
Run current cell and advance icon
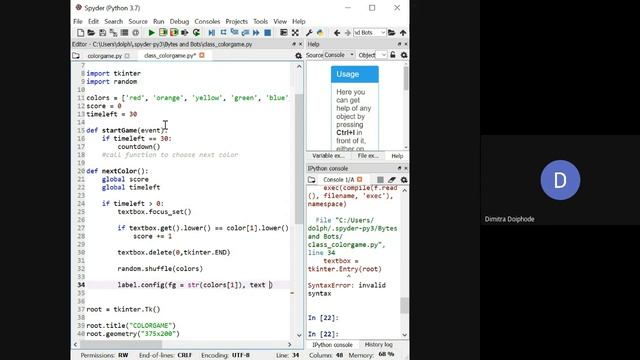[x=174, y=33]
